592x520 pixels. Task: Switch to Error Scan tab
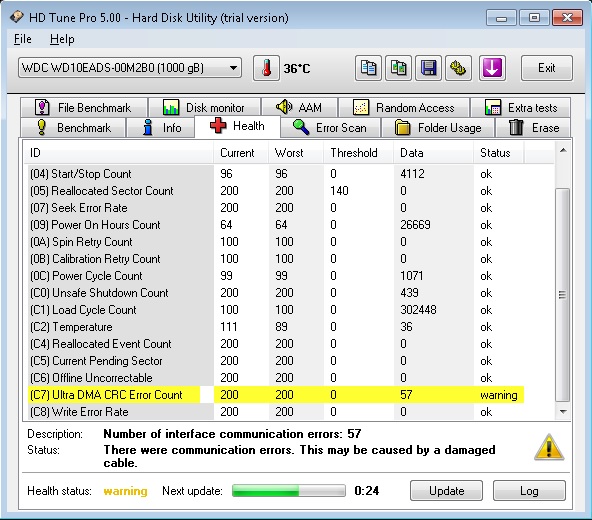(x=331, y=128)
